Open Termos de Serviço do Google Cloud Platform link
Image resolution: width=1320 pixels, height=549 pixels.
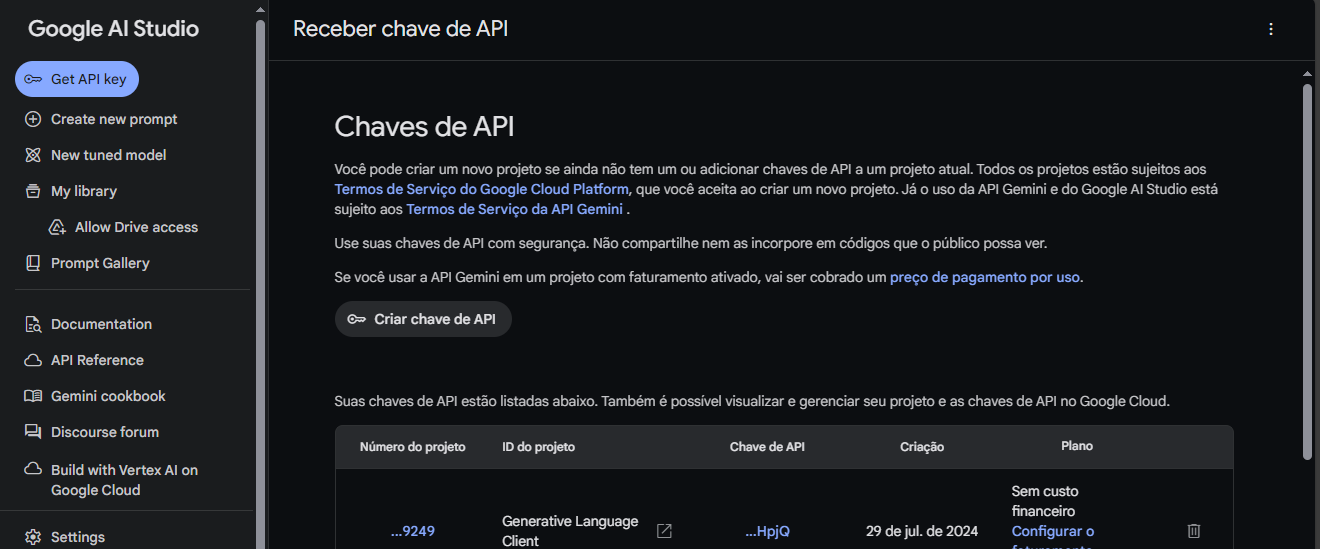(x=482, y=189)
